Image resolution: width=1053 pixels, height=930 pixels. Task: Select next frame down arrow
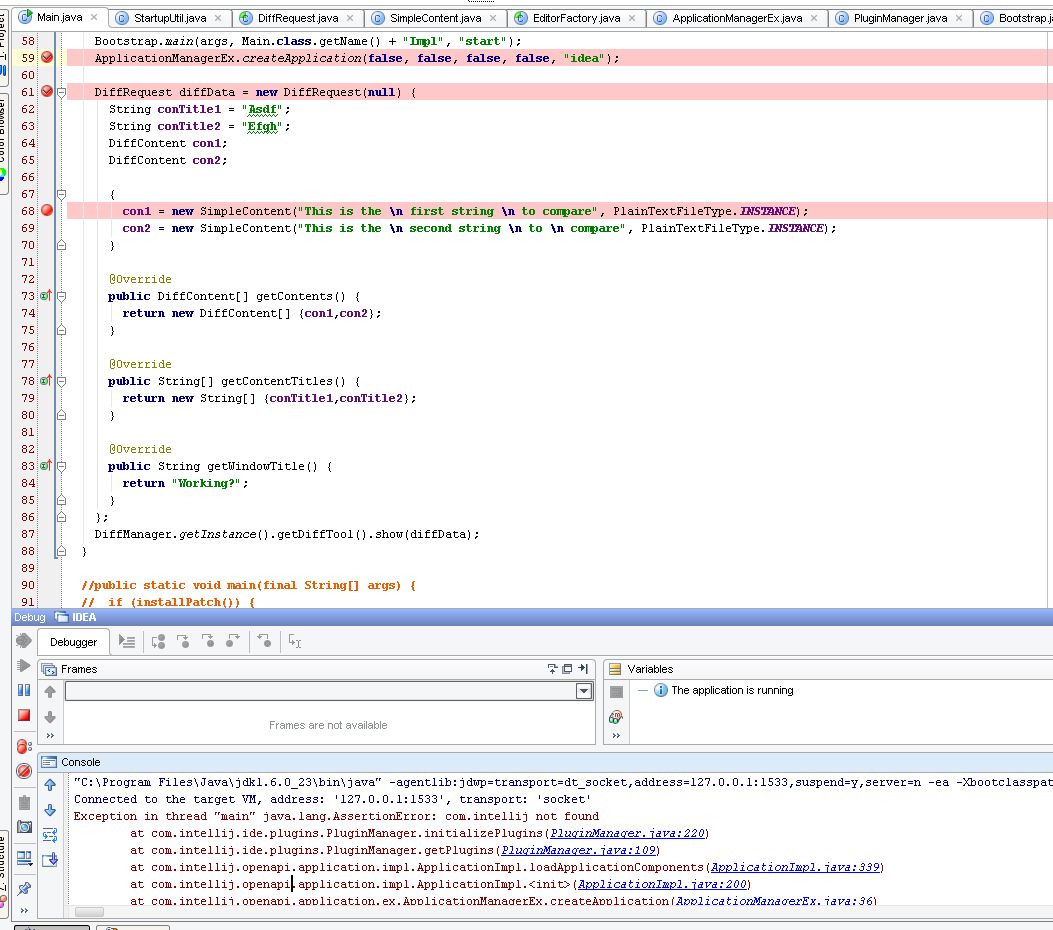[50, 717]
